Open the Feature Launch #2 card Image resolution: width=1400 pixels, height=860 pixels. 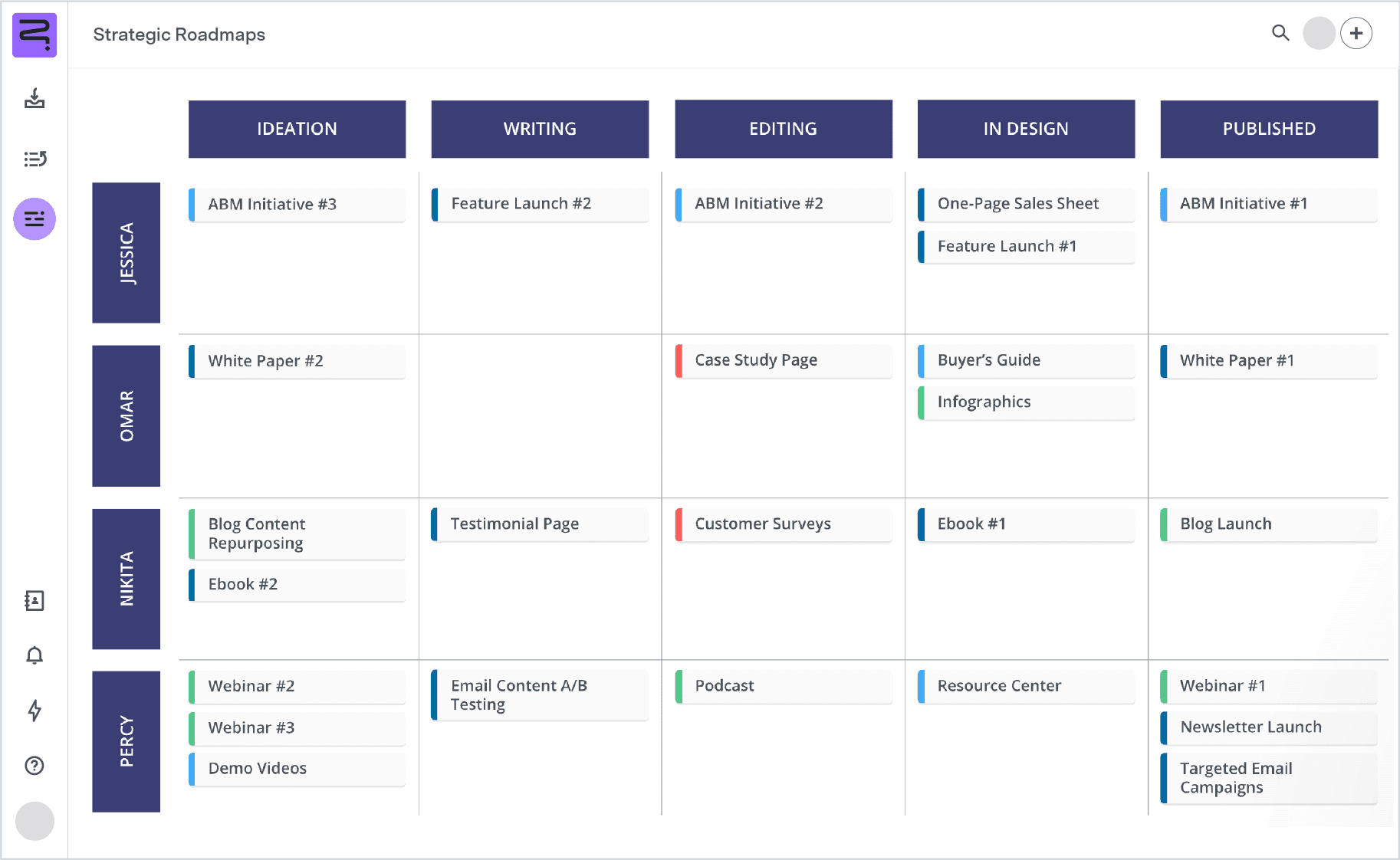[x=540, y=203]
